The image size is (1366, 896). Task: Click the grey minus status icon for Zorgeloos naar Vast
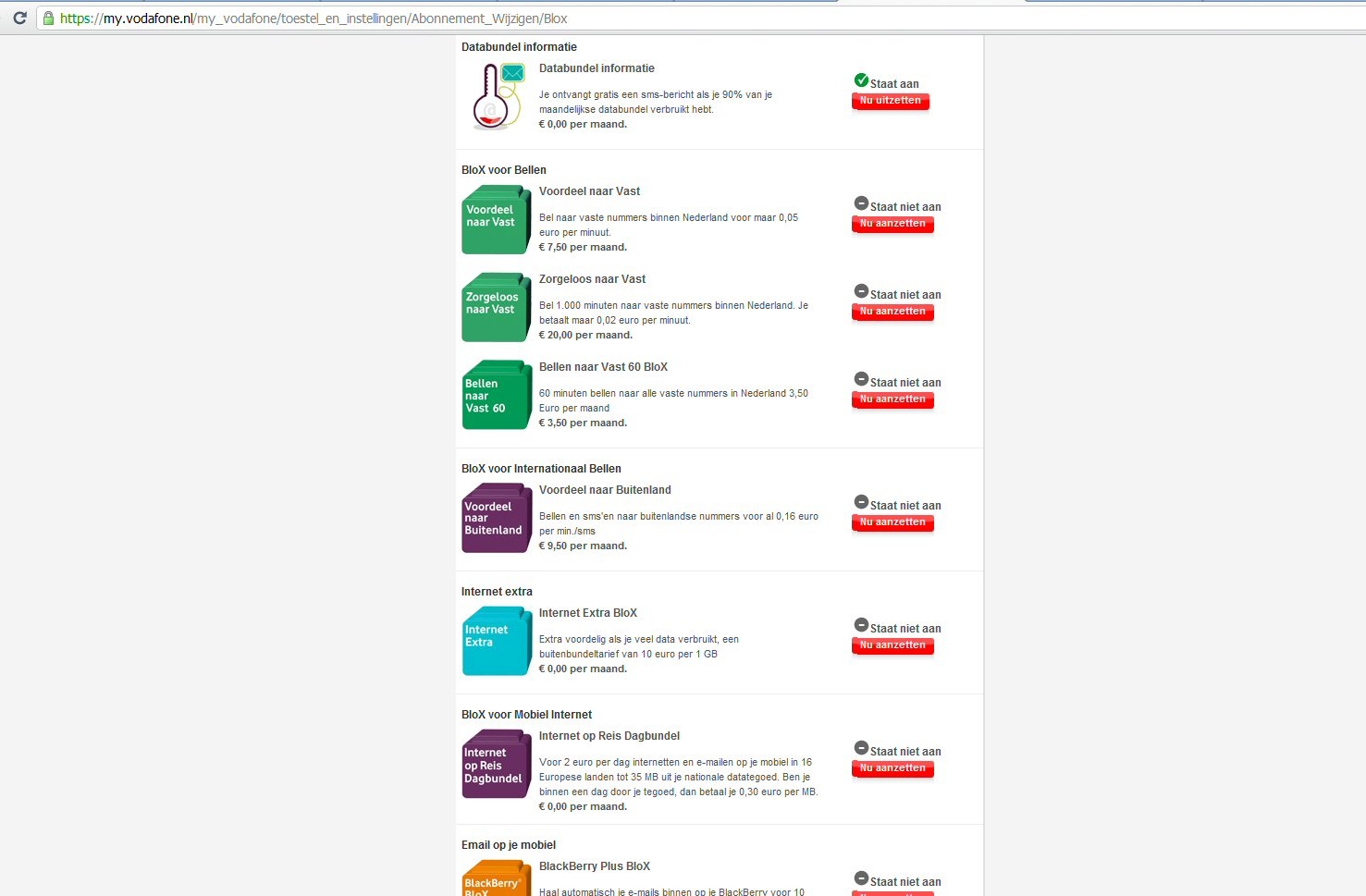pyautogui.click(x=861, y=291)
